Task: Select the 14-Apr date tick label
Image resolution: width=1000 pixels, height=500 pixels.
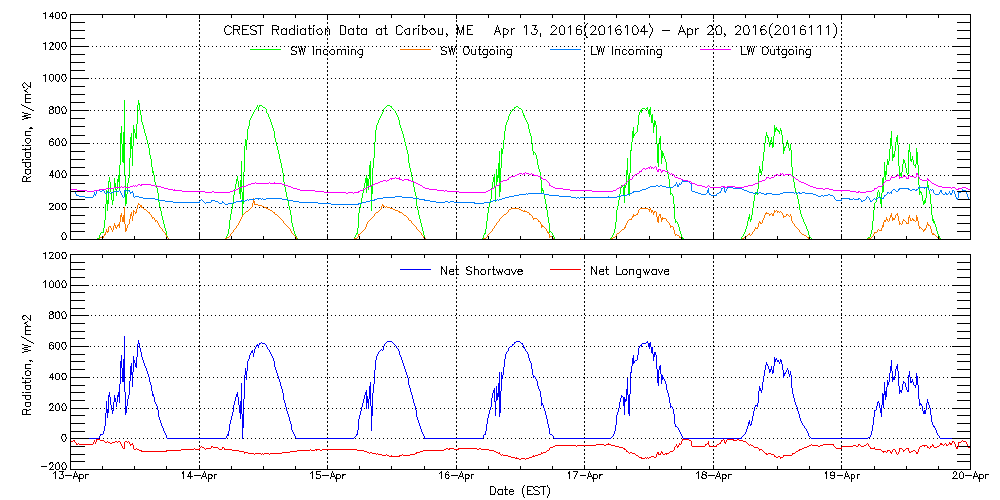Action: point(201,478)
